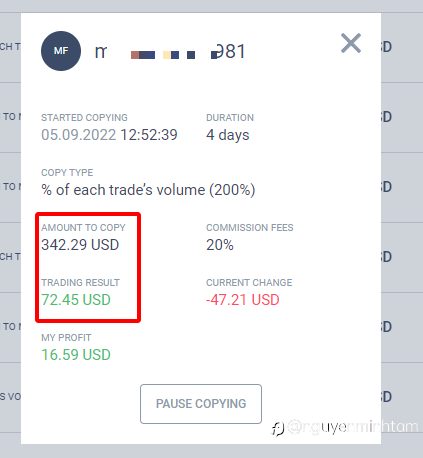Screen dimensions: 423x458
Task: Click the STARTED COPYING label
Action: (x=84, y=118)
